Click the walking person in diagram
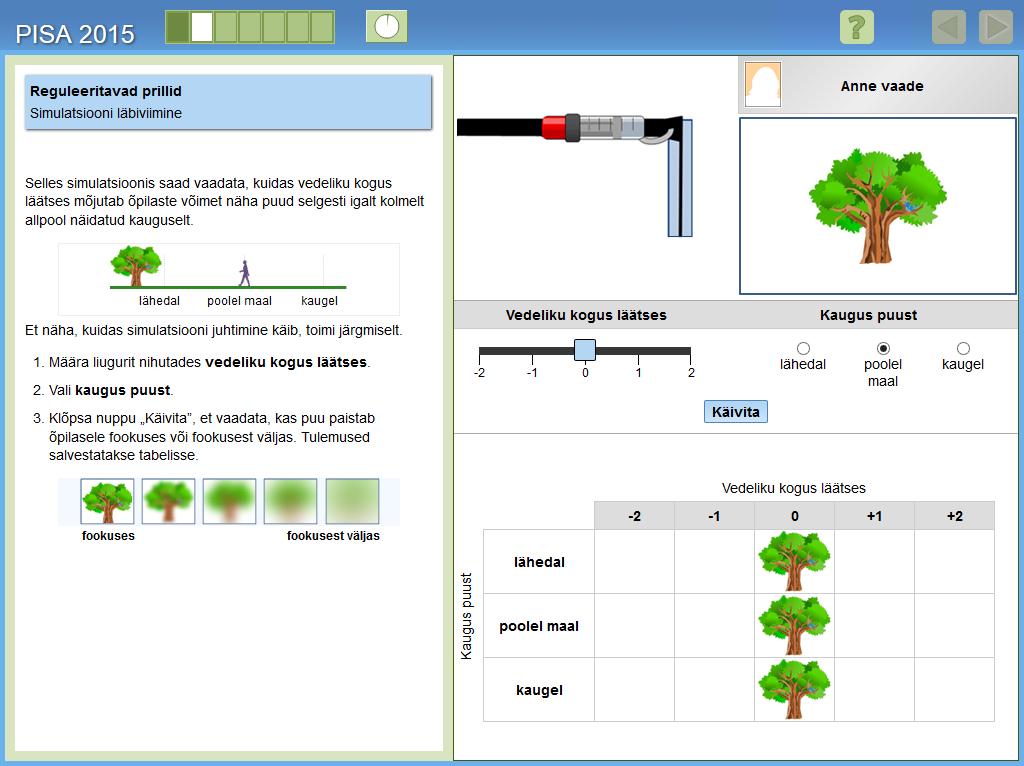Screen dimensions: 1024x766 click(x=244, y=273)
